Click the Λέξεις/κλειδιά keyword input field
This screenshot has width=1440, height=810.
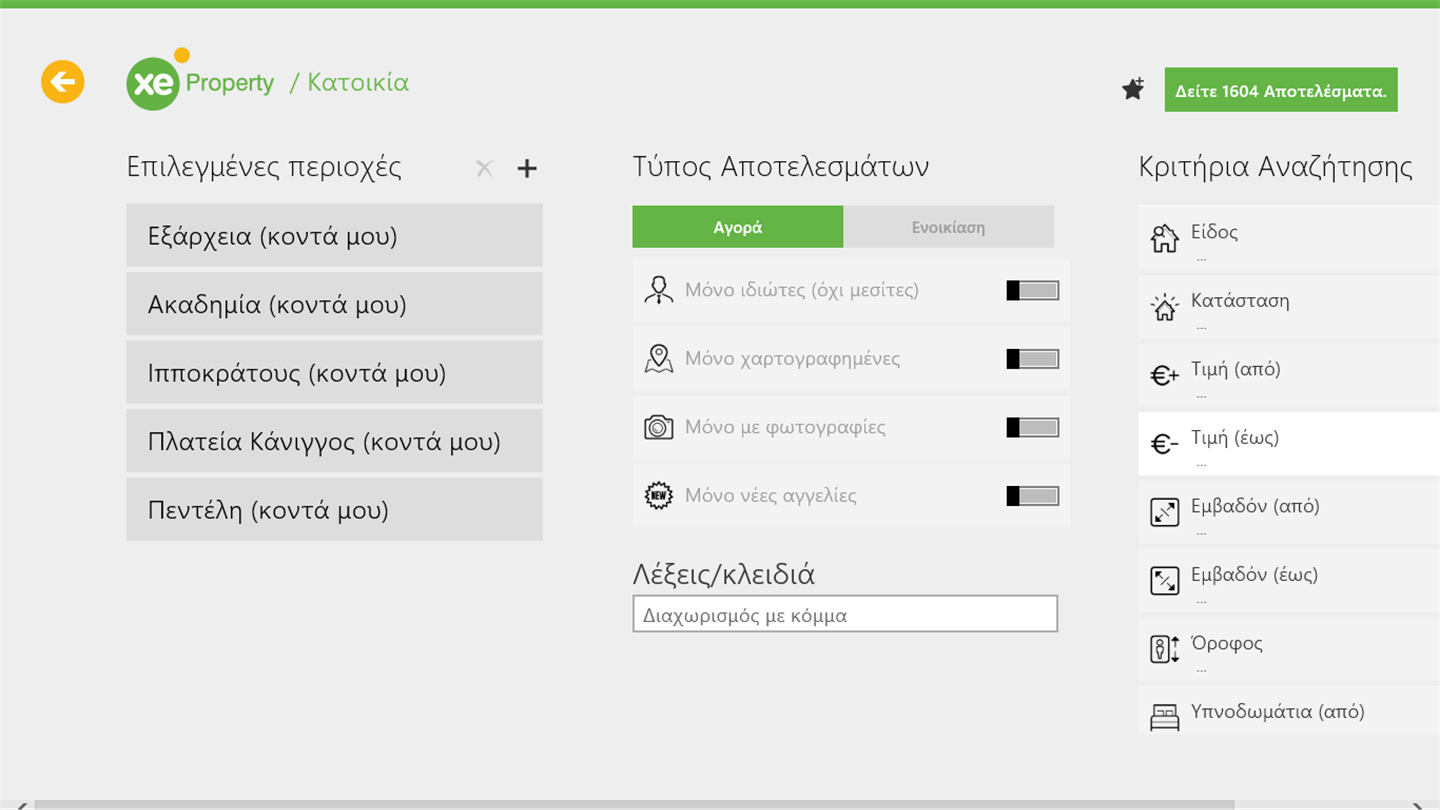click(x=844, y=615)
